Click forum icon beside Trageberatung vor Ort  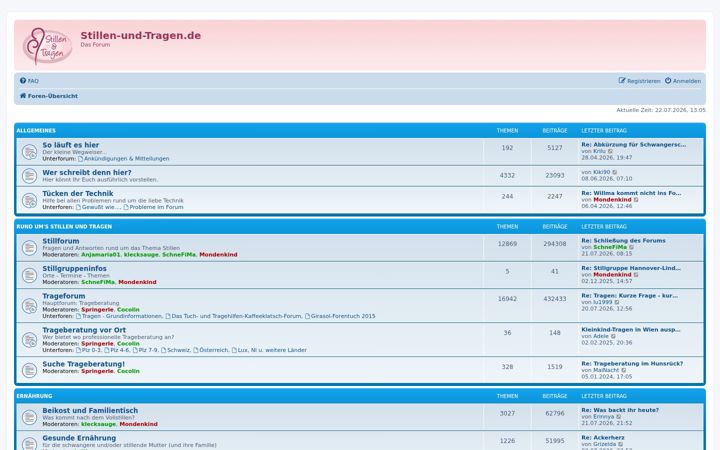[x=29, y=340]
